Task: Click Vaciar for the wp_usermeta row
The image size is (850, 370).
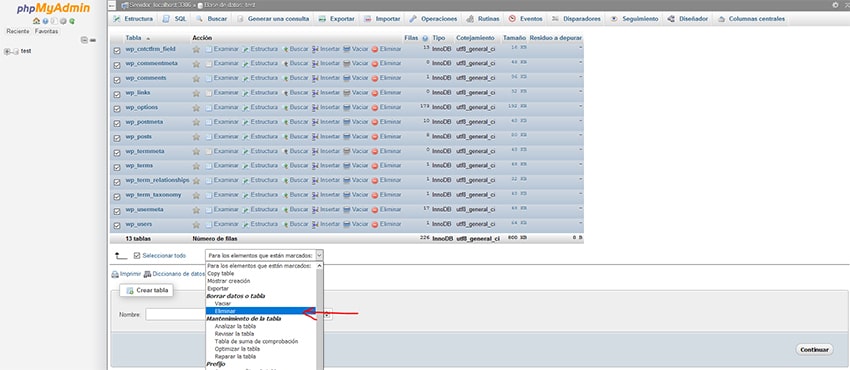Action: 356,209
